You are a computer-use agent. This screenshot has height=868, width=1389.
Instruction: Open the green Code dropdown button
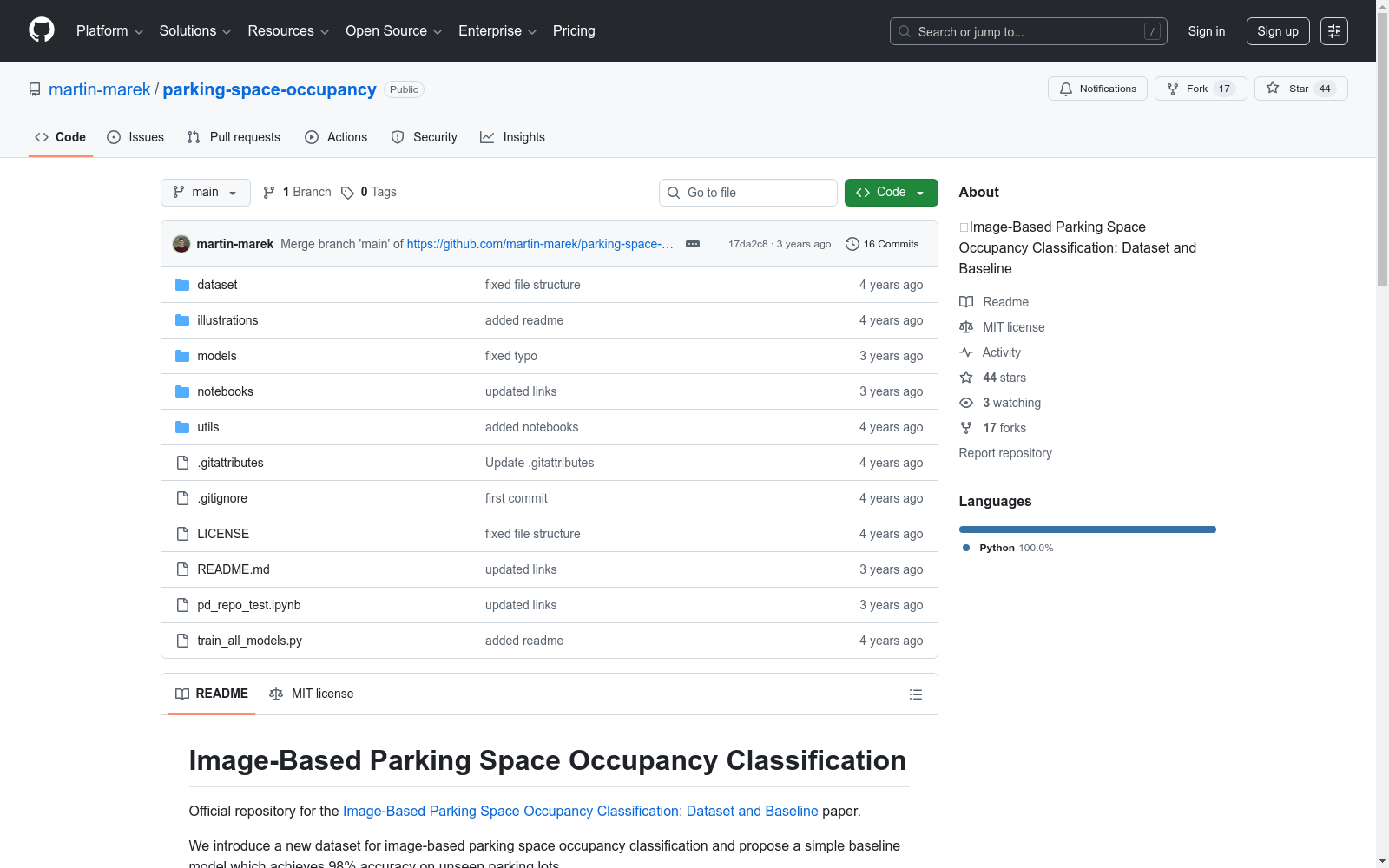(x=891, y=193)
